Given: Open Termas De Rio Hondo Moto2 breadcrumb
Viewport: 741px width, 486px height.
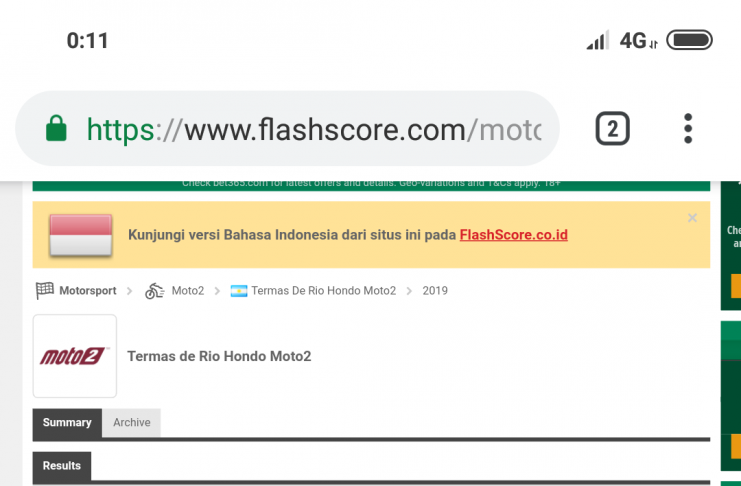Looking at the screenshot, I should 323,291.
